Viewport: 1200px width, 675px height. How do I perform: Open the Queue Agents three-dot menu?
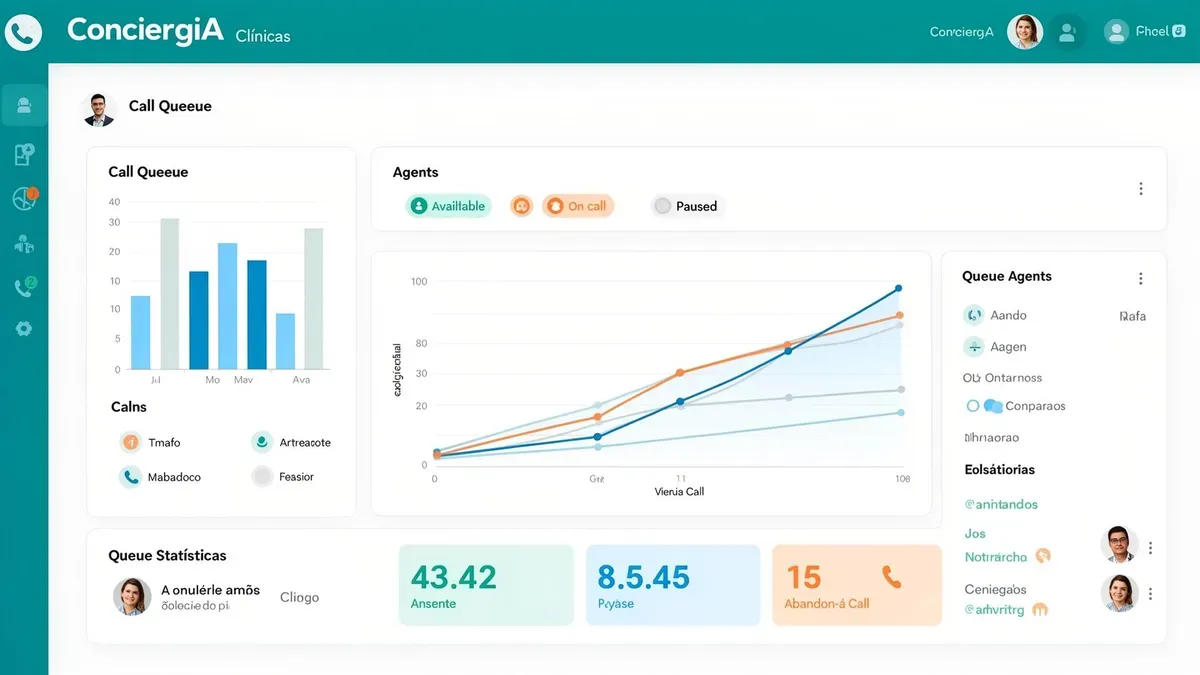(x=1141, y=279)
